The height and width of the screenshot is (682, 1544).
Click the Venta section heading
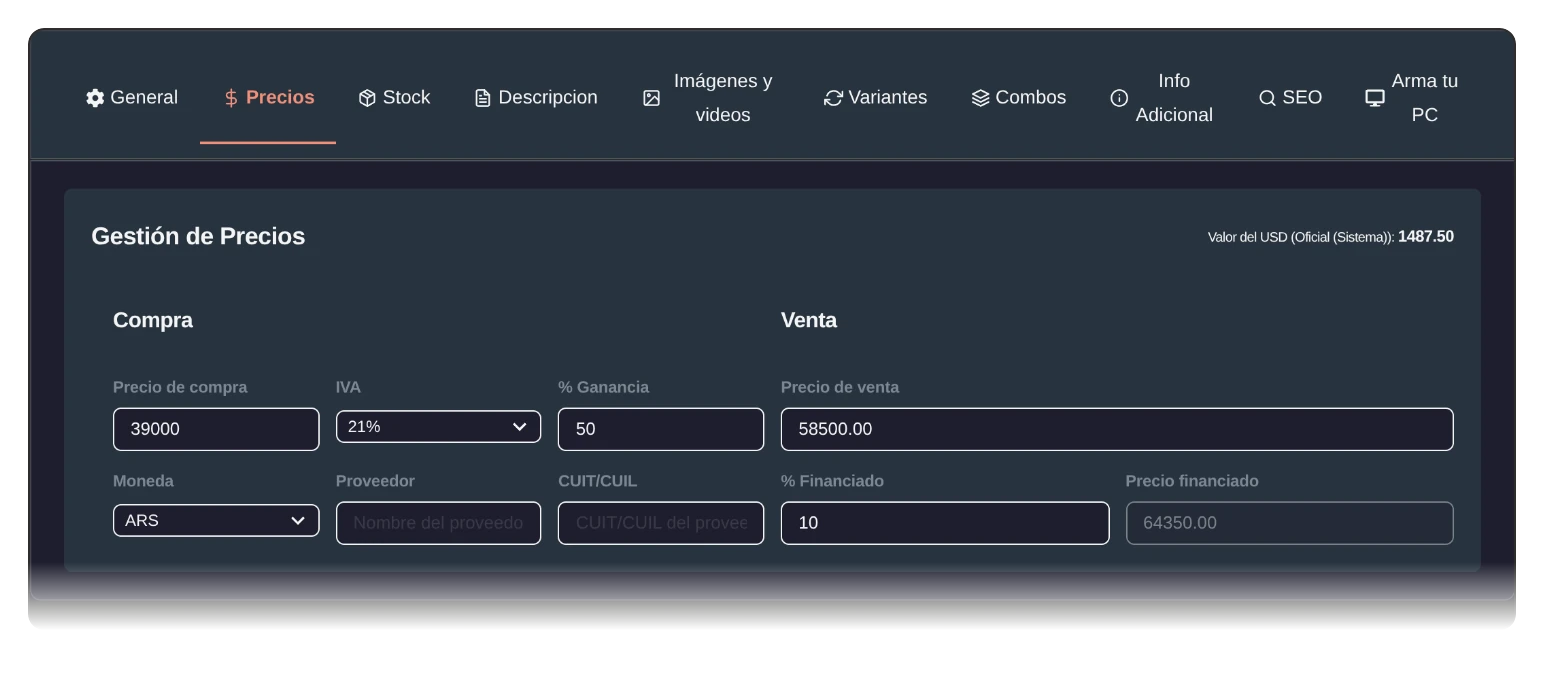pos(809,321)
